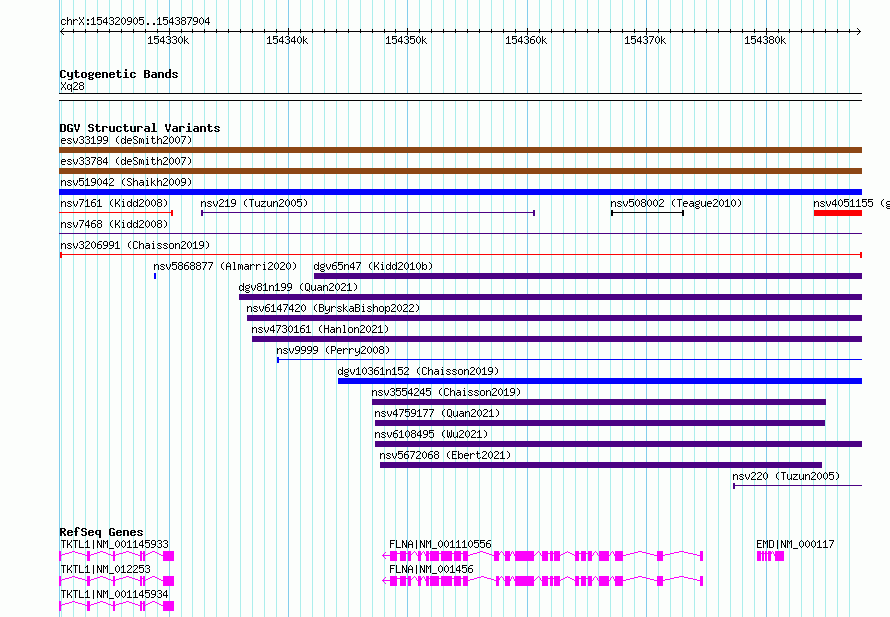Click the chrX:154320905..154387904 region label
The width and height of the screenshot is (890, 617).
point(135,21)
